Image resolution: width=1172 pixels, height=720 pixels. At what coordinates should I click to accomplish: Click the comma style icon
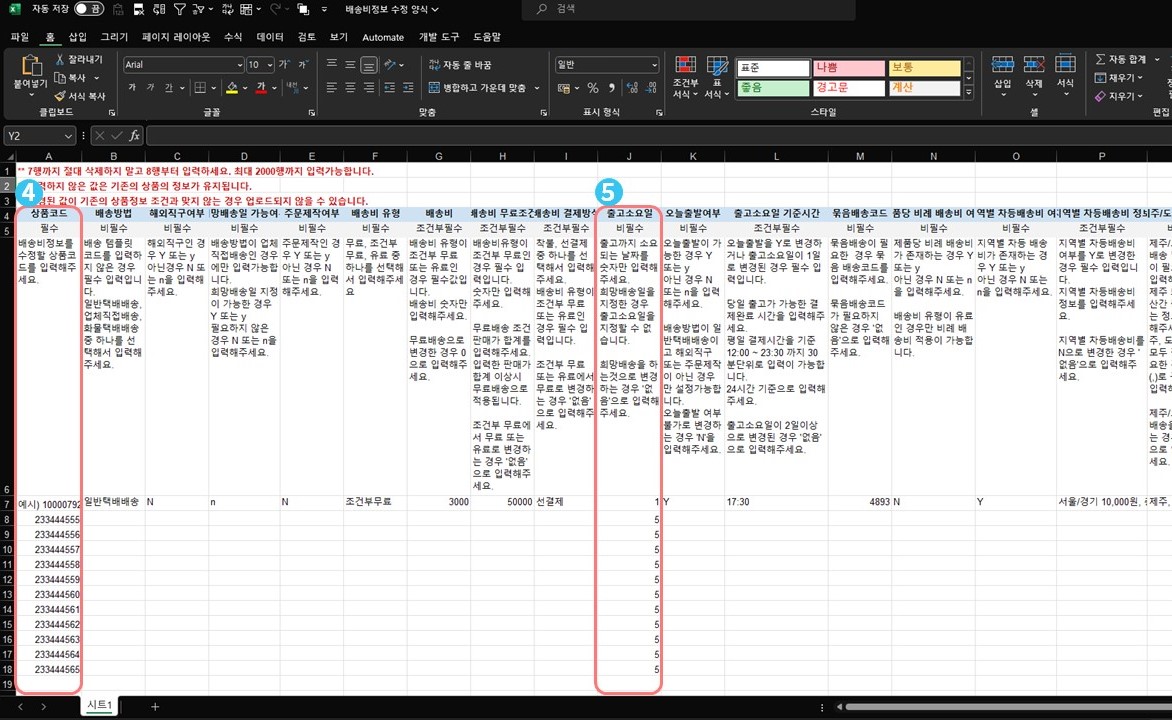coord(611,88)
